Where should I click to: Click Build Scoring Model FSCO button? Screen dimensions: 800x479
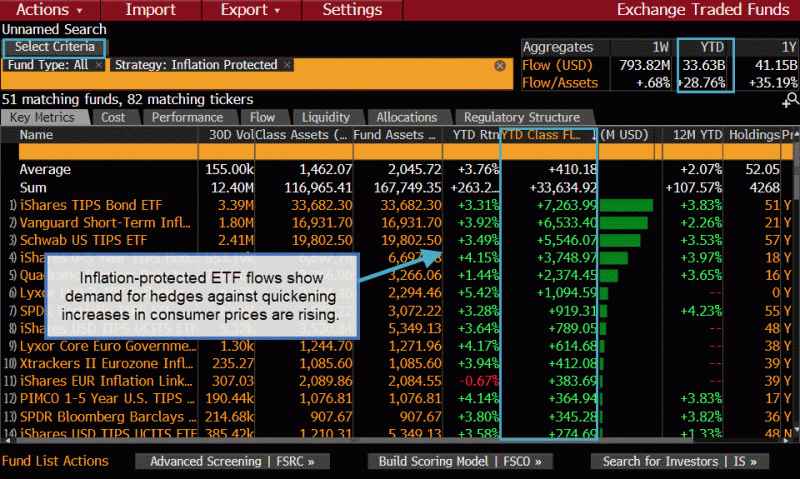point(460,461)
